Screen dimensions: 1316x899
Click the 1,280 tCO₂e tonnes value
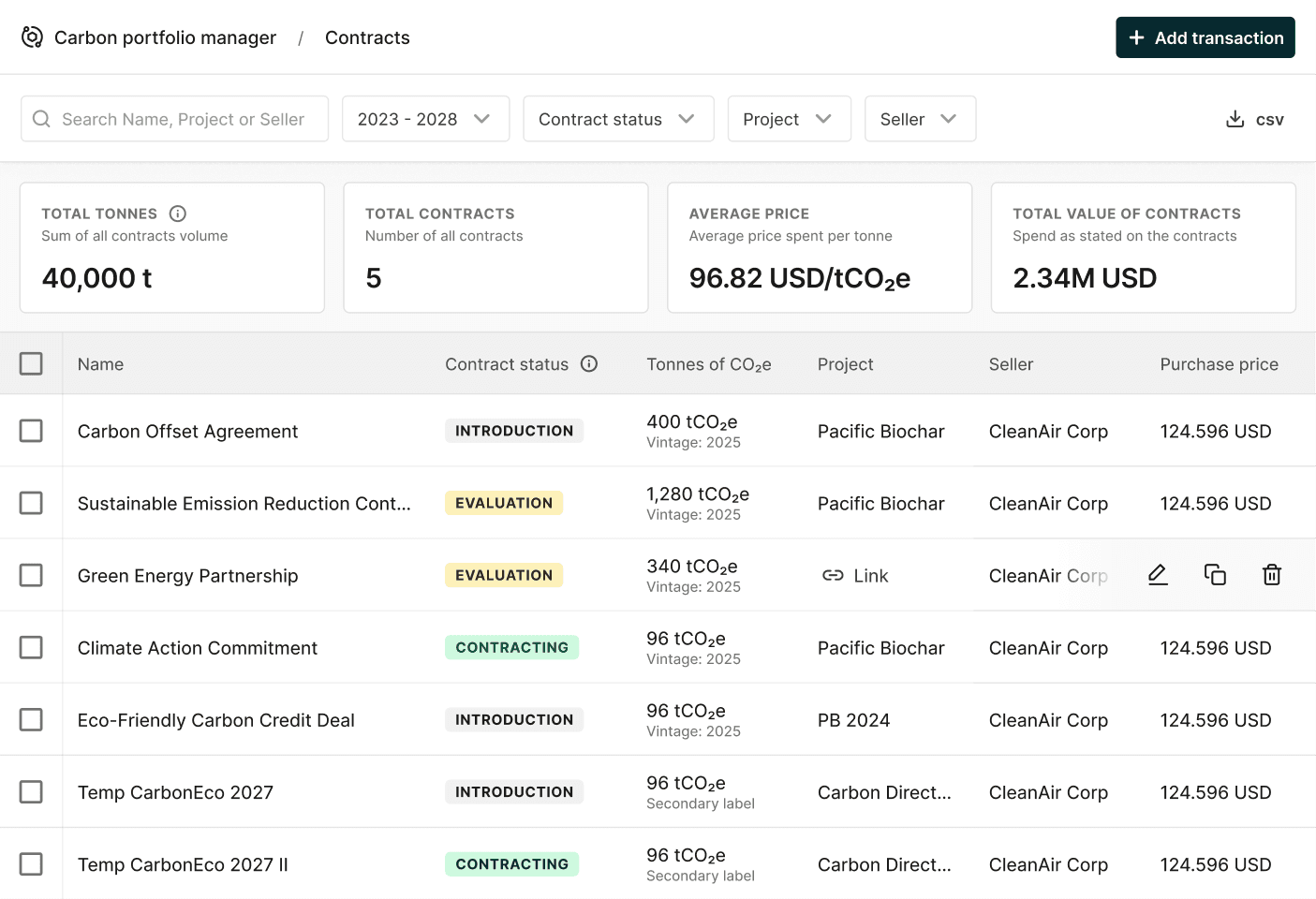point(698,494)
